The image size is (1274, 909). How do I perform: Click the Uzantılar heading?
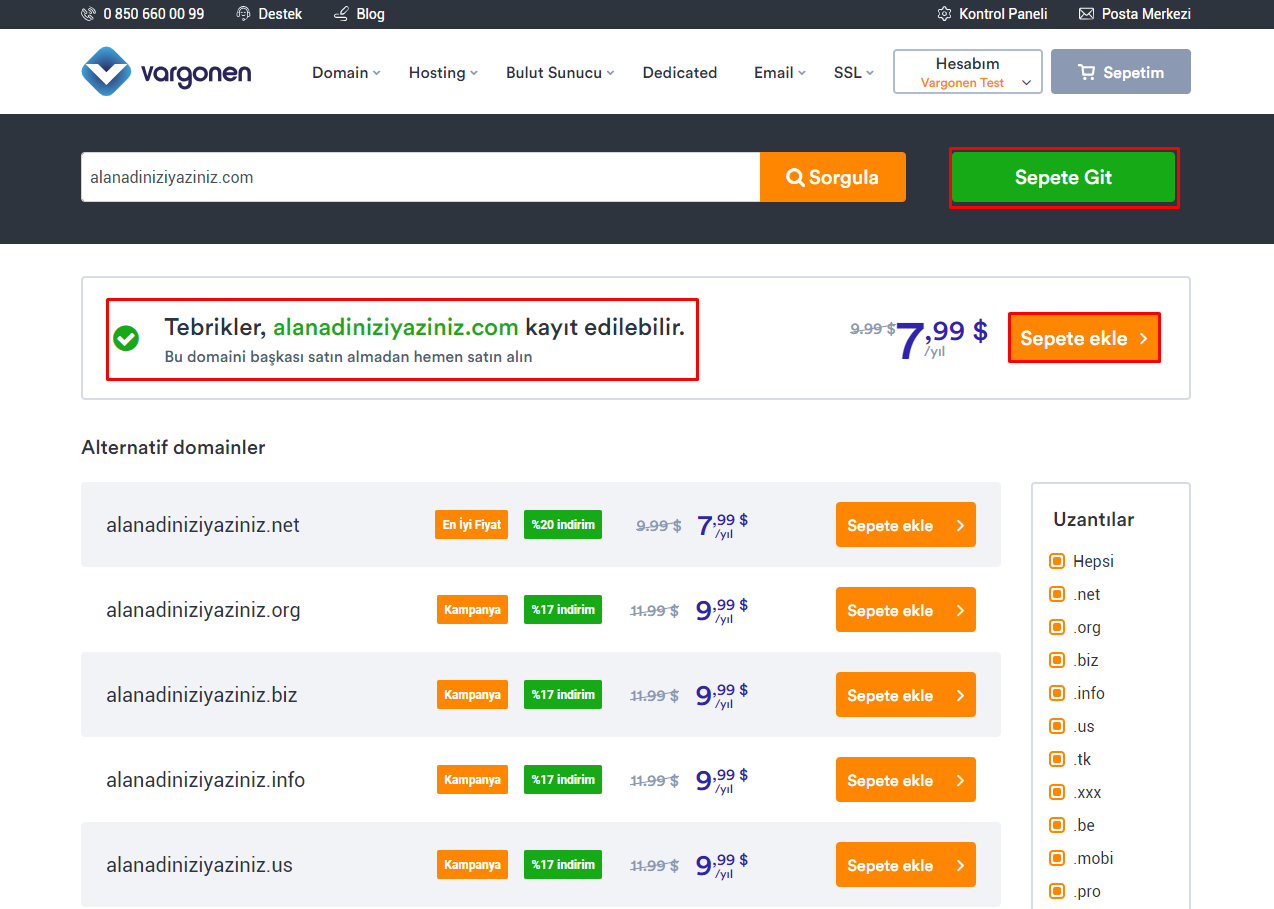(1094, 519)
